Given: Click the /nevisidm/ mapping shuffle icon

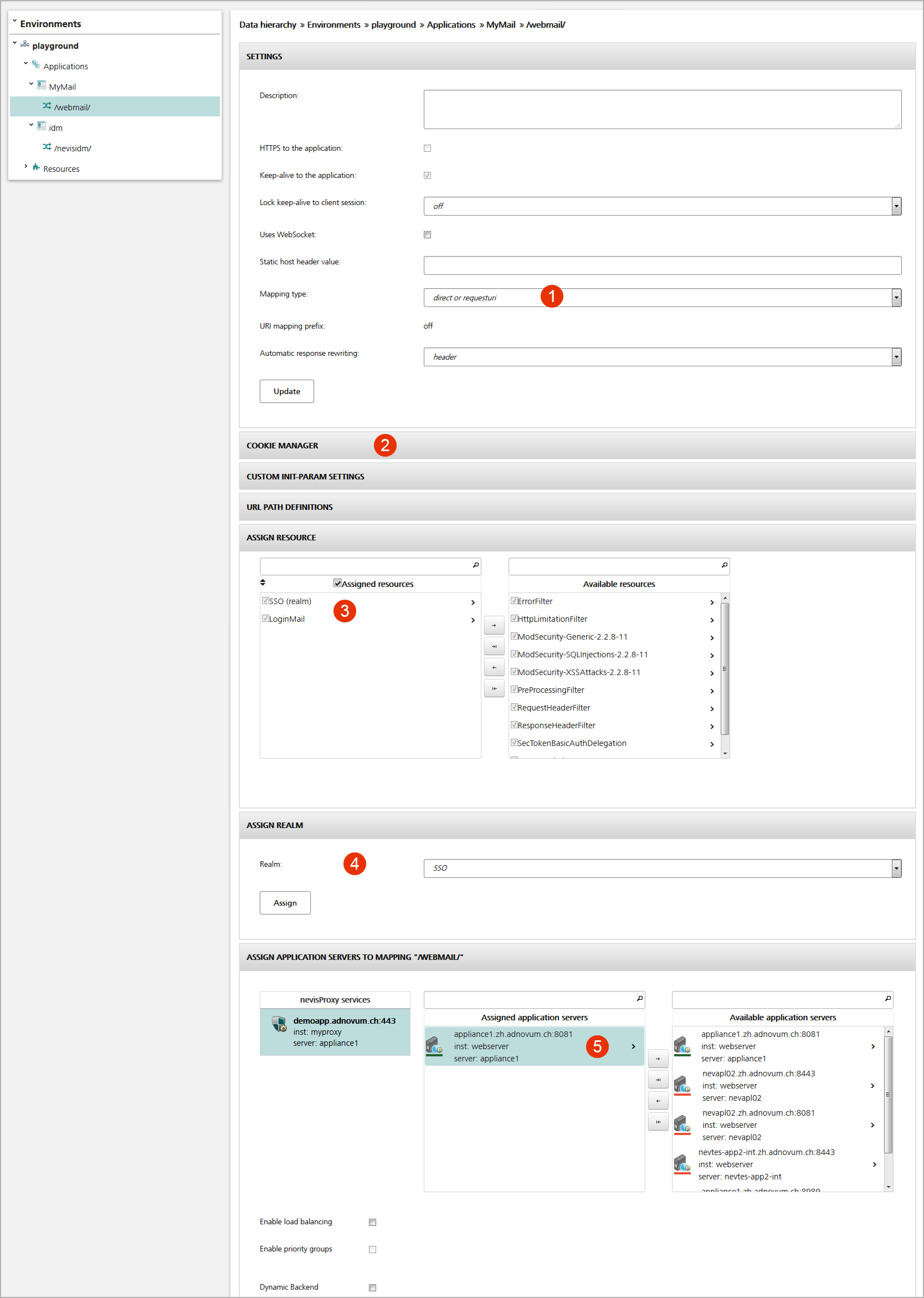Looking at the screenshot, I should 47,147.
